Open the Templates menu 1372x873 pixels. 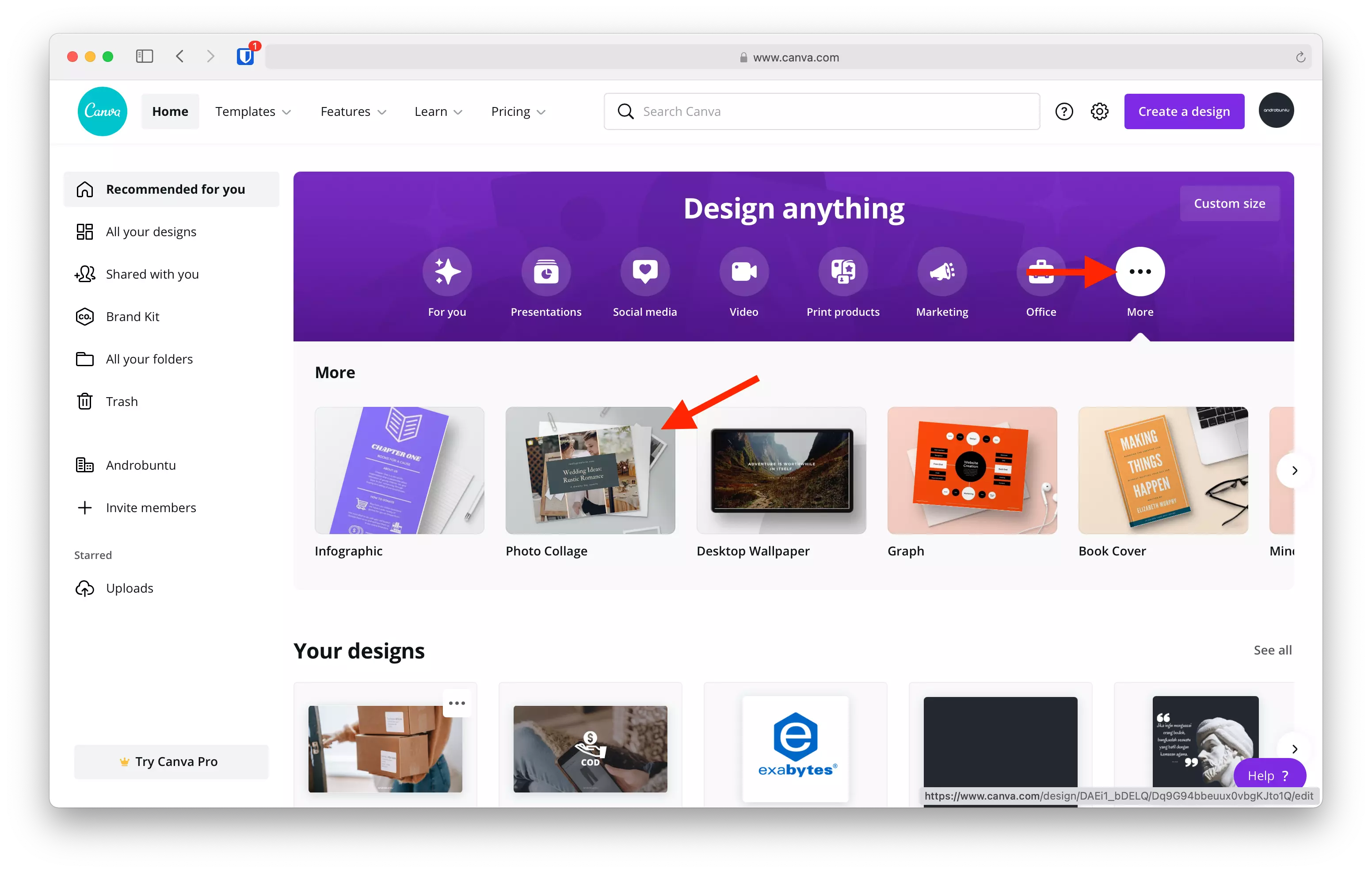[253, 111]
